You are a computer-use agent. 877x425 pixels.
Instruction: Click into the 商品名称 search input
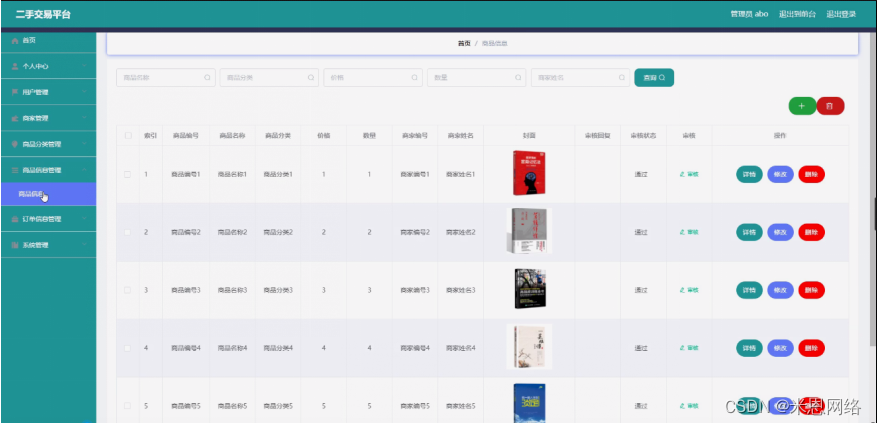point(166,78)
